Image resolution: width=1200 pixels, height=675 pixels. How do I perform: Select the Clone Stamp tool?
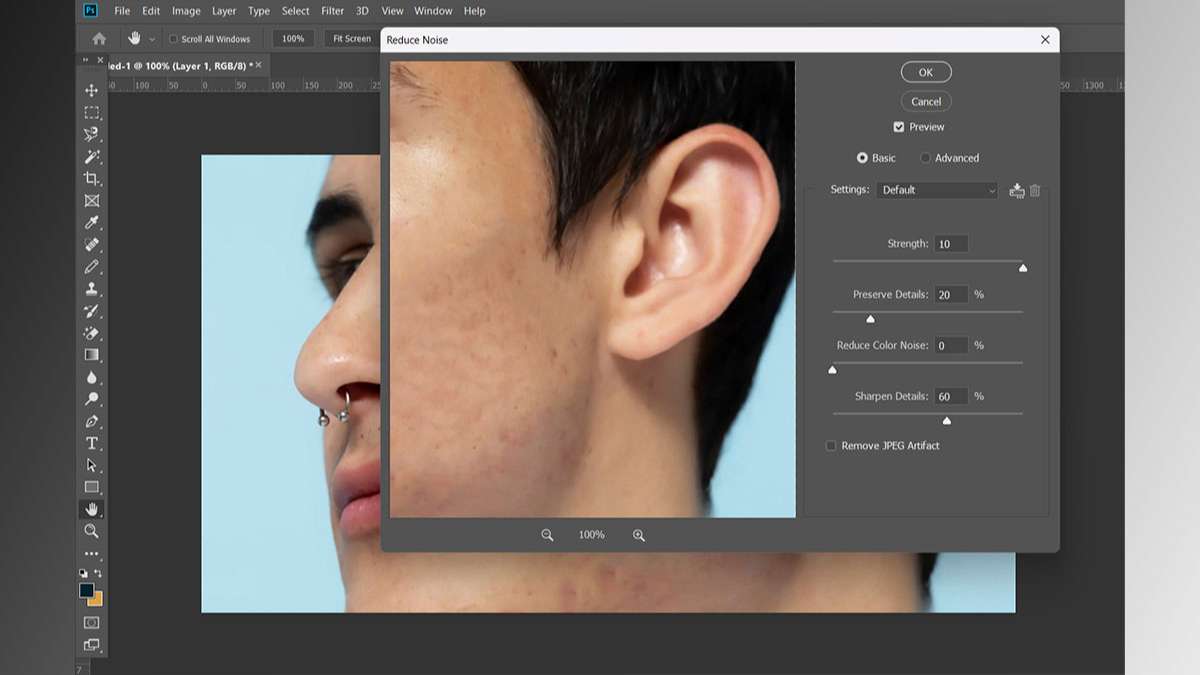(x=92, y=289)
